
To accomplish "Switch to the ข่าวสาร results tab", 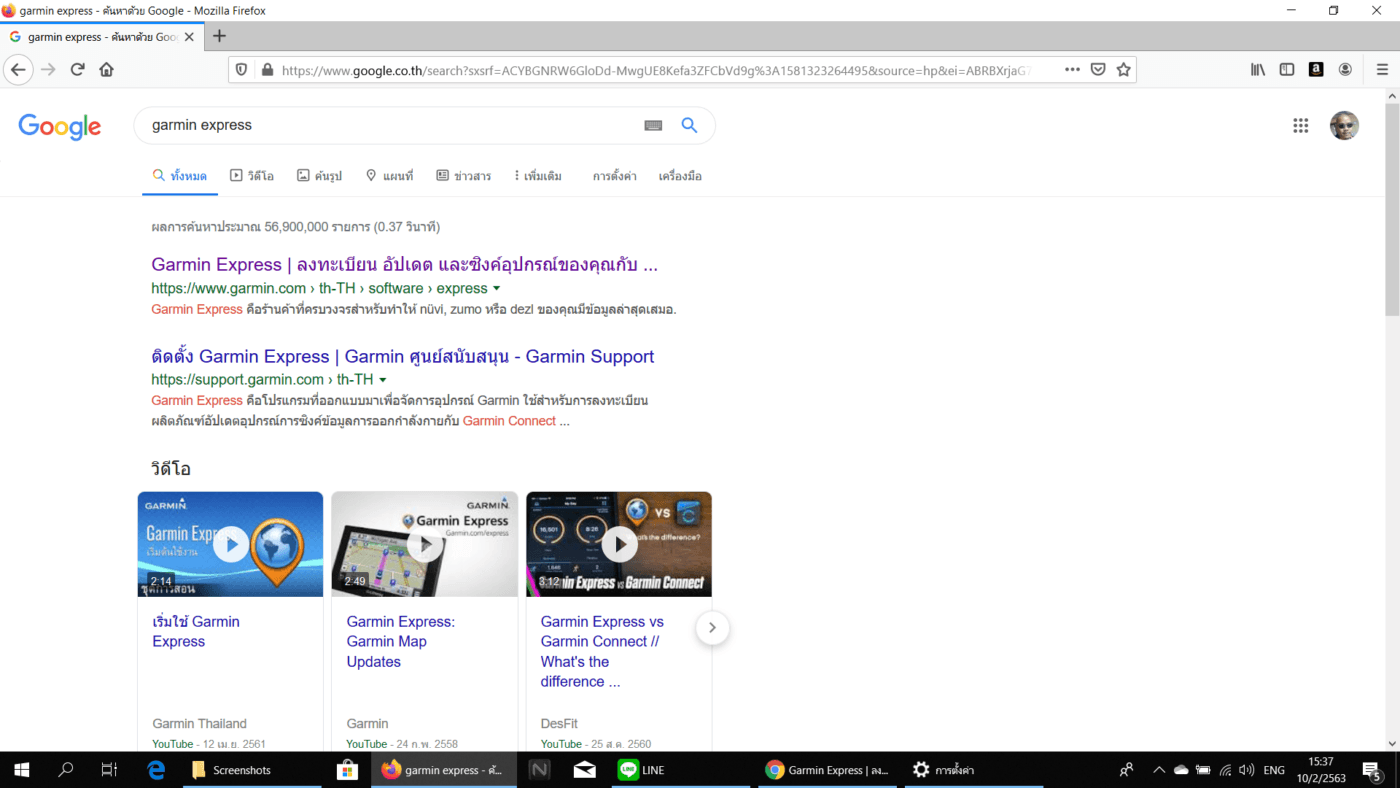I will [x=464, y=176].
